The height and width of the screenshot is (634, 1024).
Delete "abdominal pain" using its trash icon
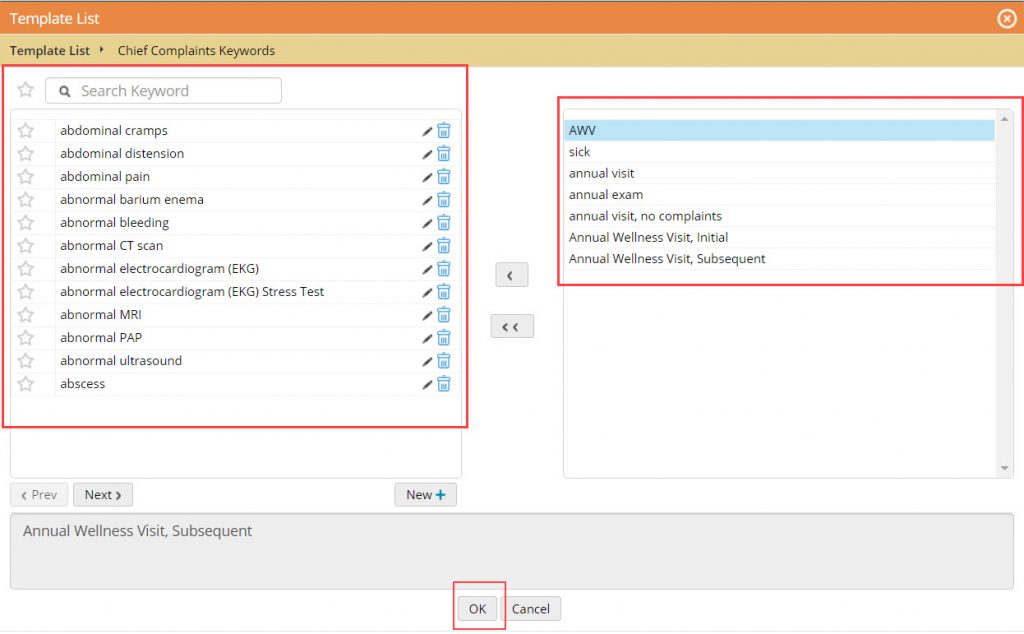pyautogui.click(x=444, y=176)
